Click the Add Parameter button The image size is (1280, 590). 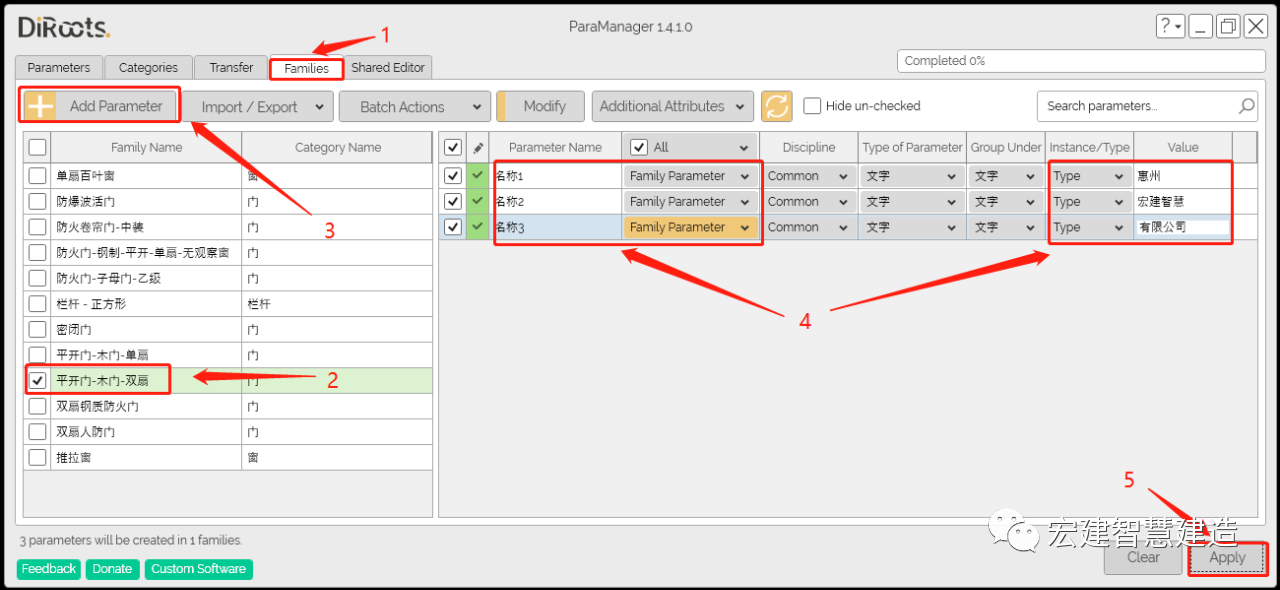tap(100, 106)
